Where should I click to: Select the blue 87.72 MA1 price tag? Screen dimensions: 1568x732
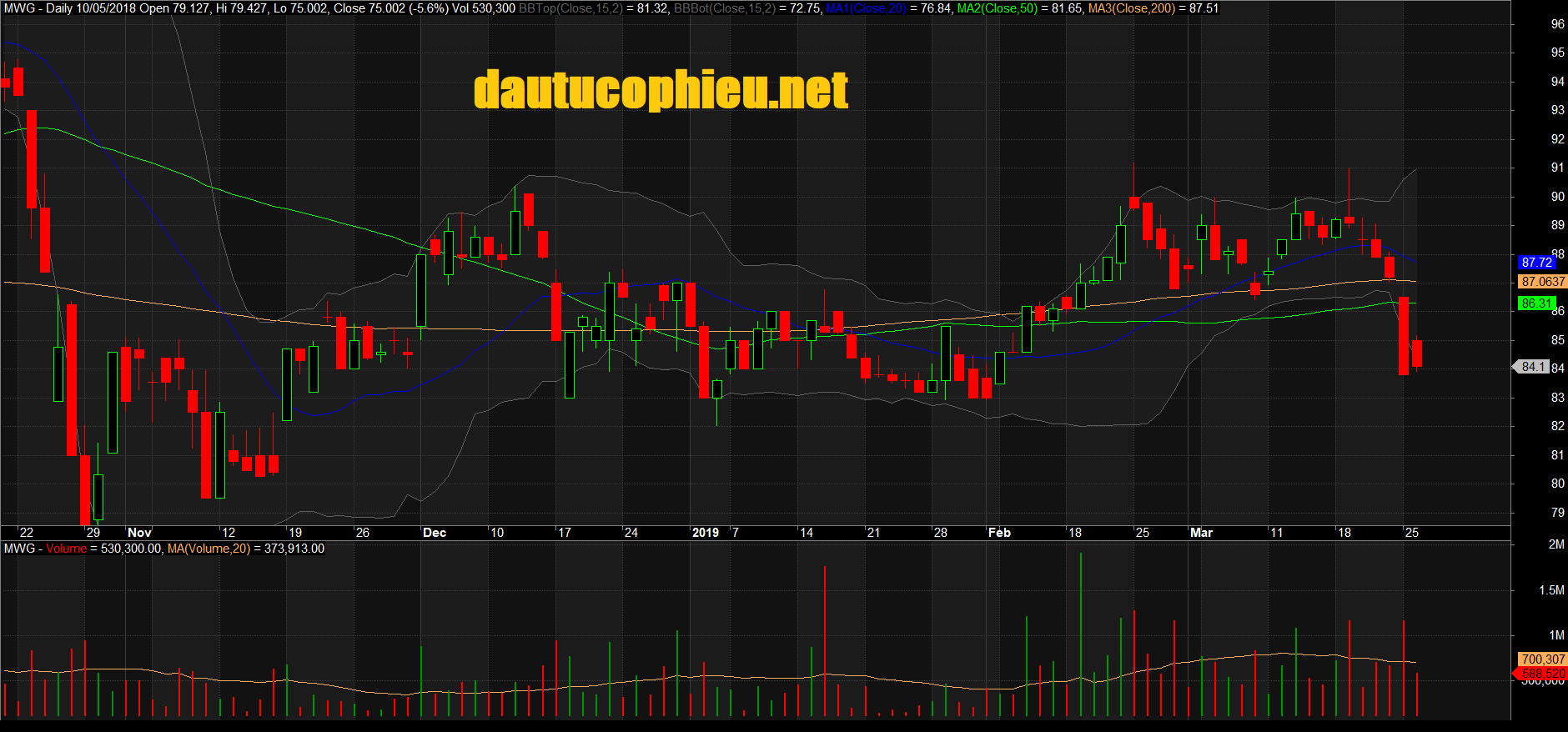(1536, 263)
